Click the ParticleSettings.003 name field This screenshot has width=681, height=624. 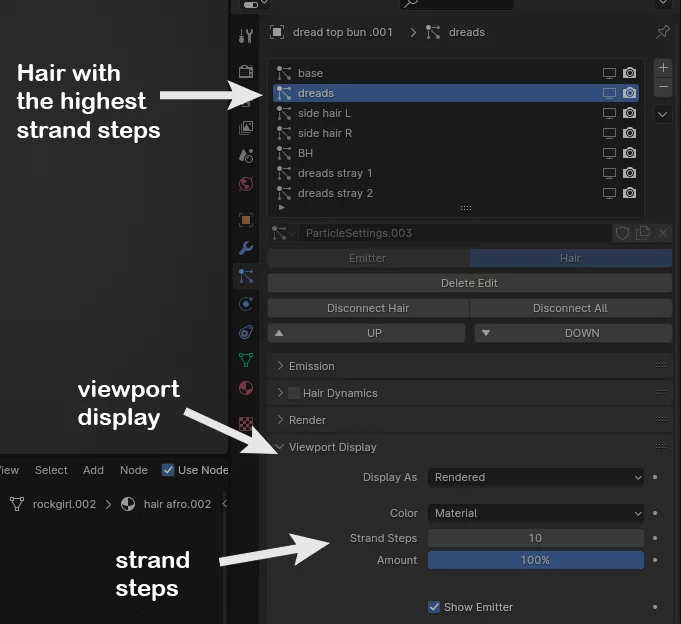click(x=456, y=233)
